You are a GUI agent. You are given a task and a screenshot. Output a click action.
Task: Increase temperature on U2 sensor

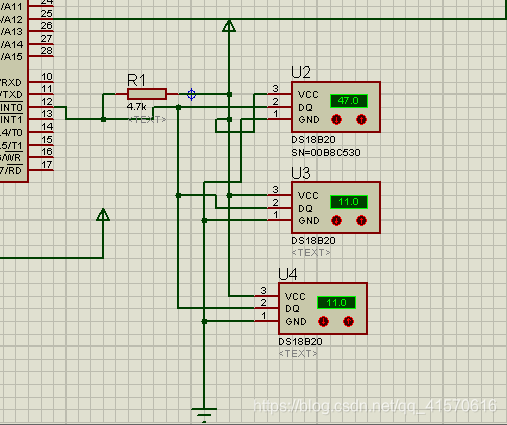(361, 120)
